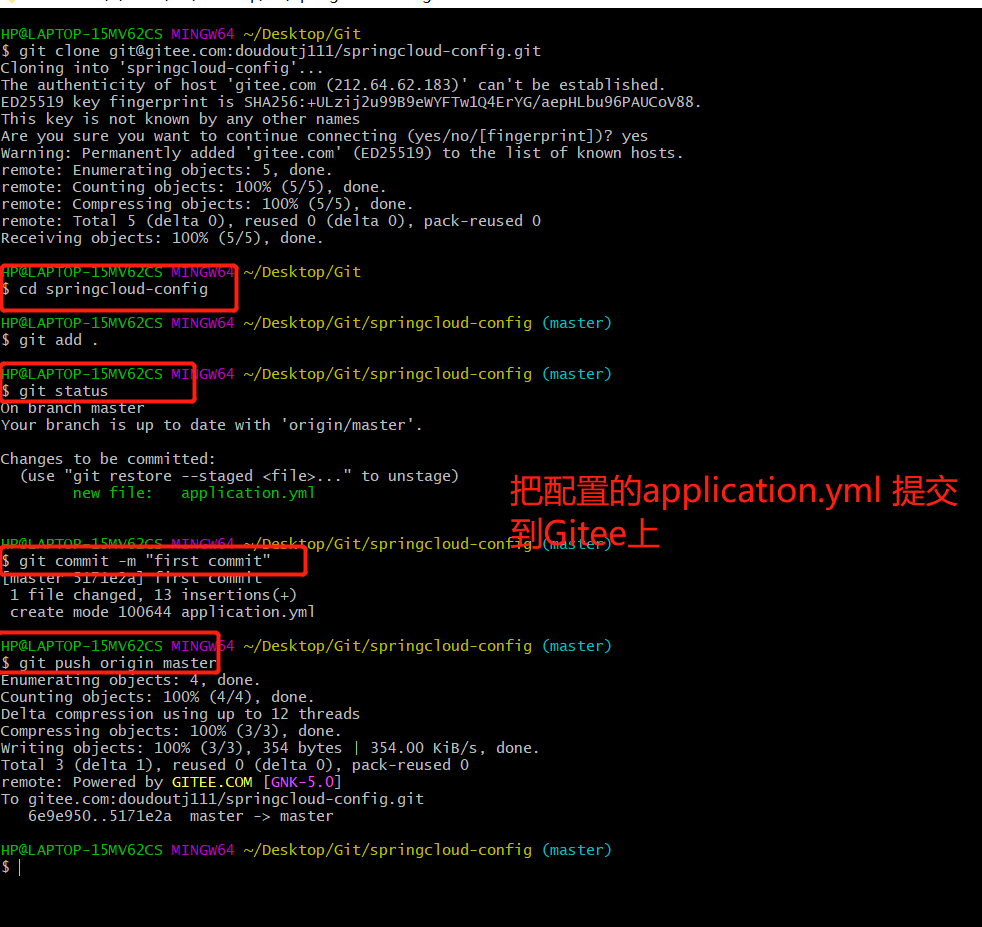
Task: Click the "git push origin master" command
Action: click(118, 663)
